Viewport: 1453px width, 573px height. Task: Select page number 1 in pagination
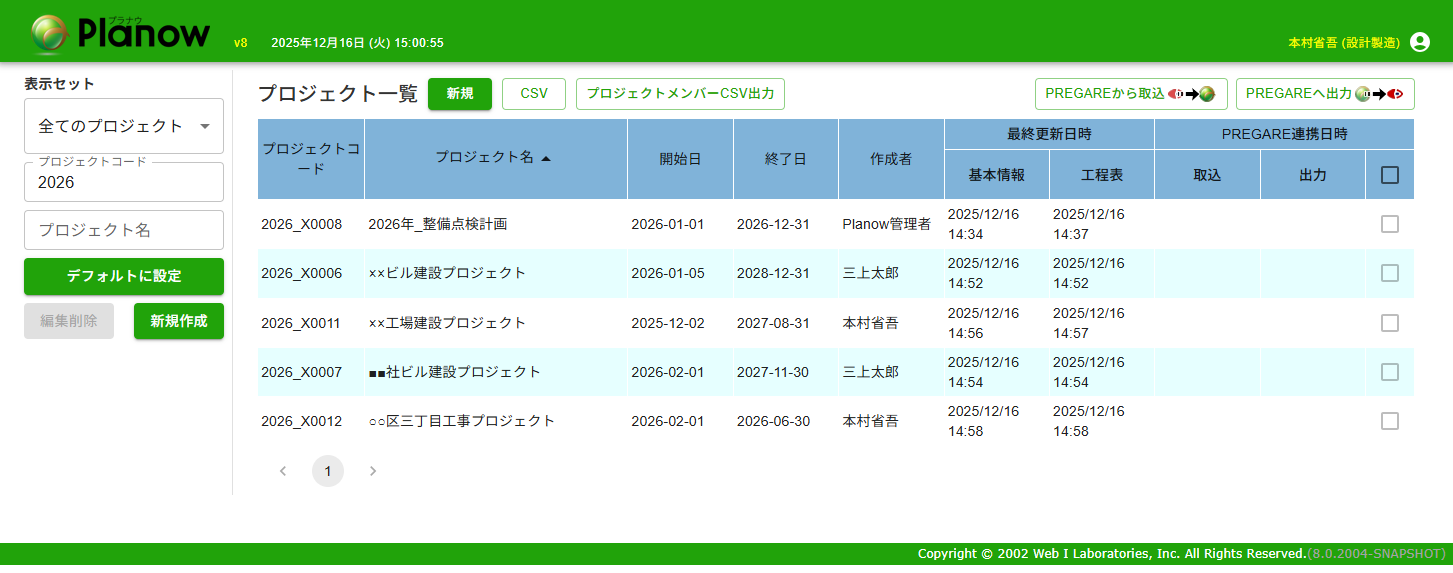click(x=328, y=471)
